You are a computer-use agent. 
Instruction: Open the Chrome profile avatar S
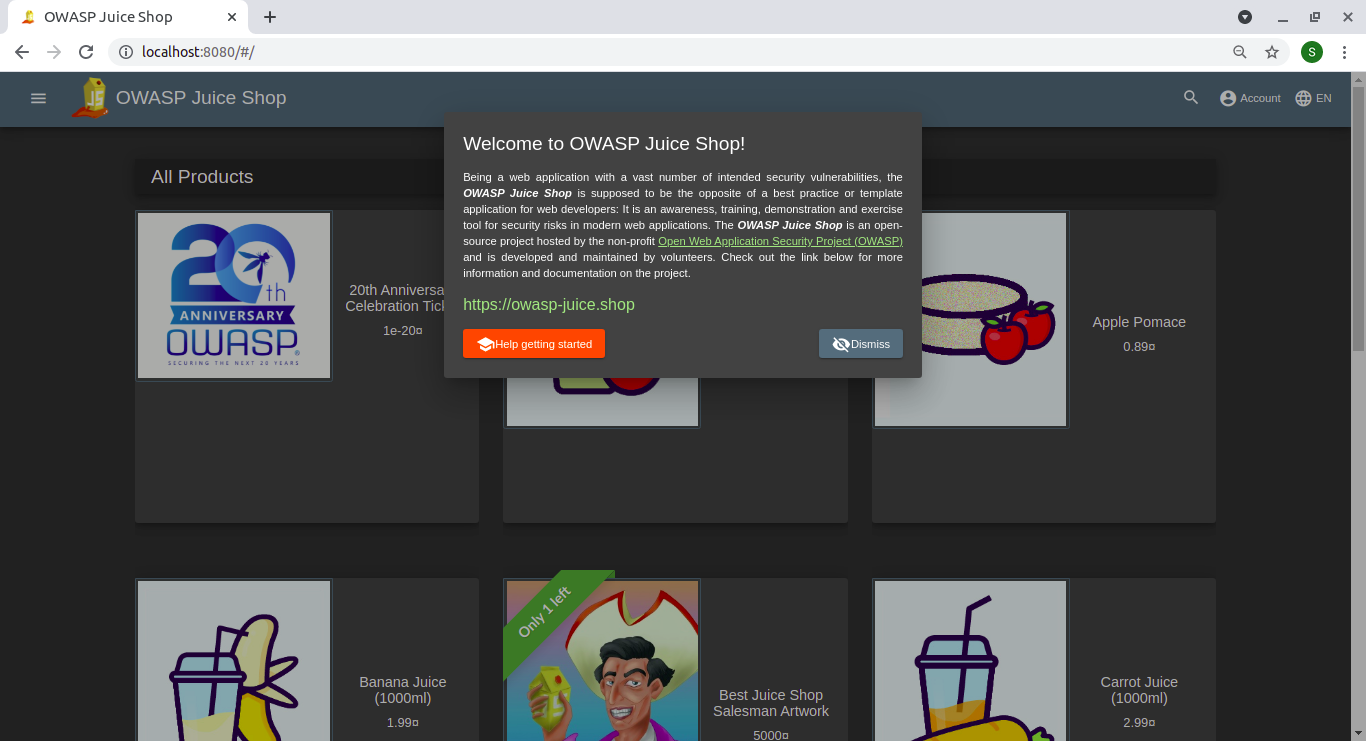pos(1312,52)
